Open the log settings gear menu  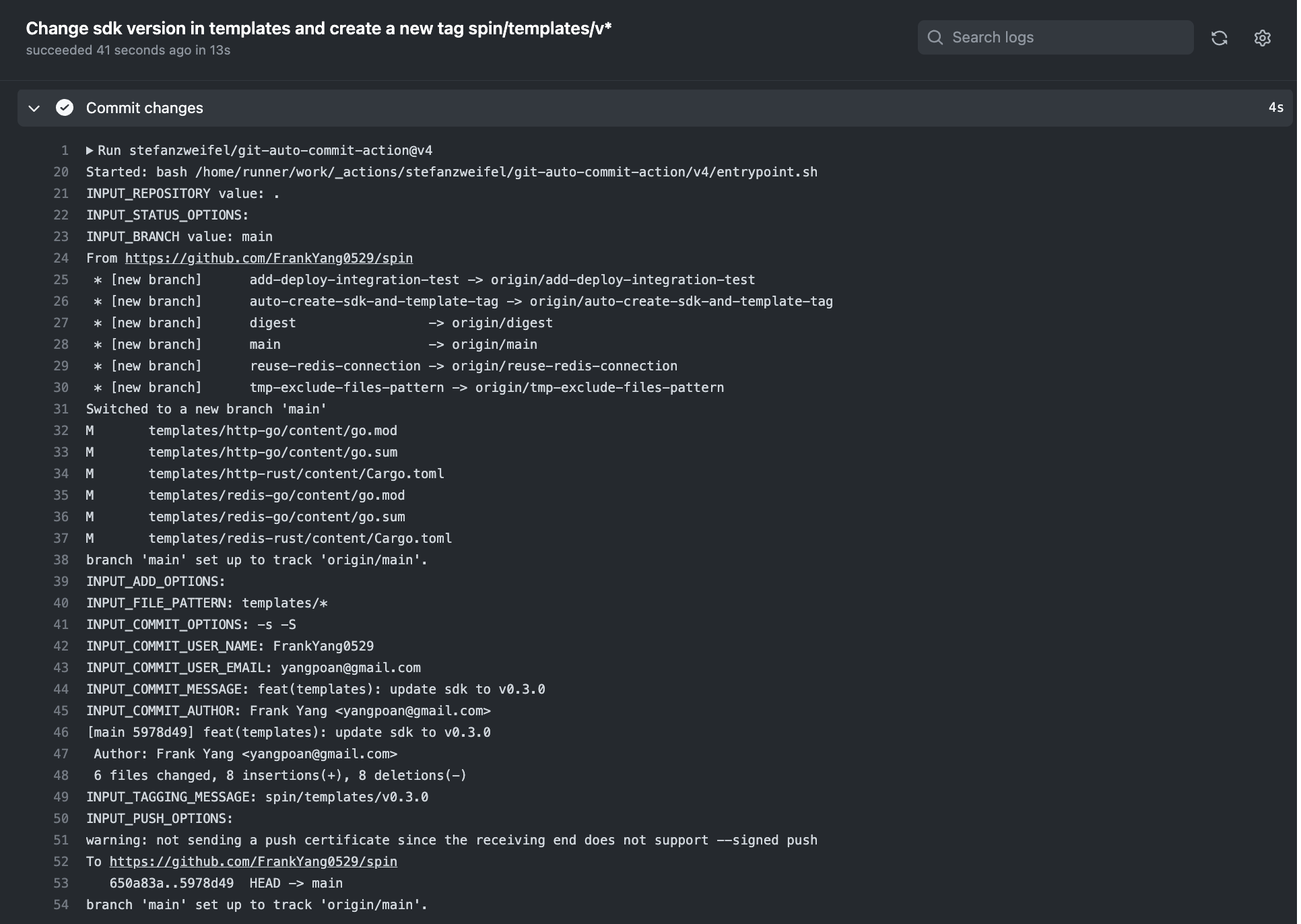[1262, 38]
